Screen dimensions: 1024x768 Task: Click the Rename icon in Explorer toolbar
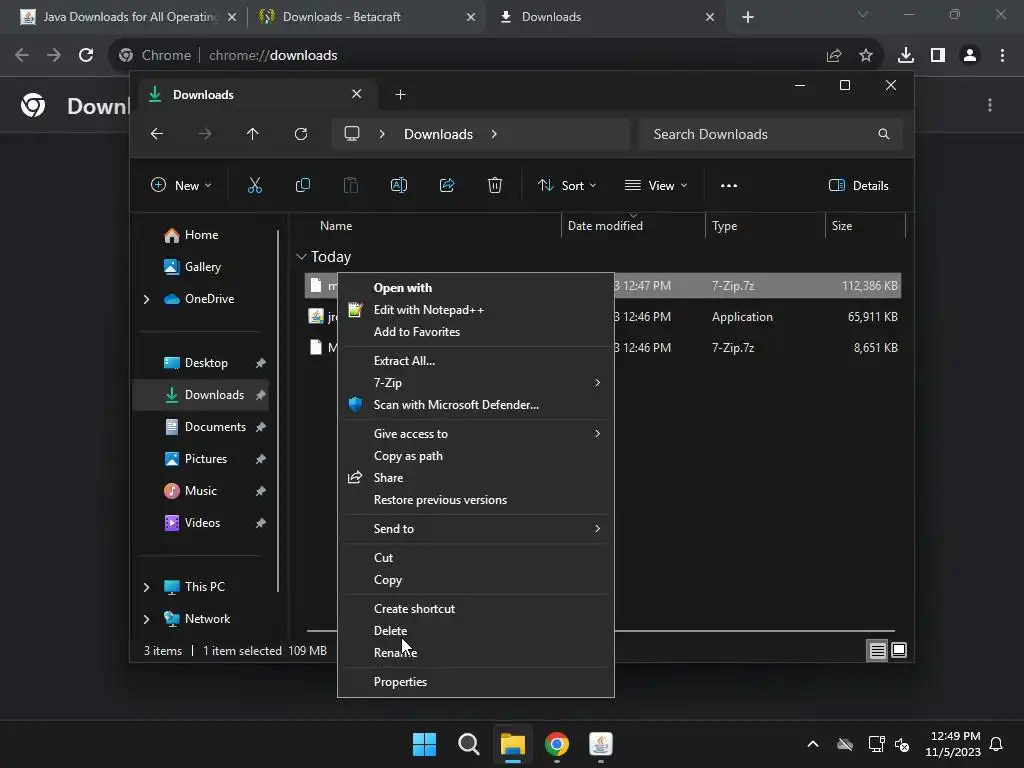[x=398, y=185]
